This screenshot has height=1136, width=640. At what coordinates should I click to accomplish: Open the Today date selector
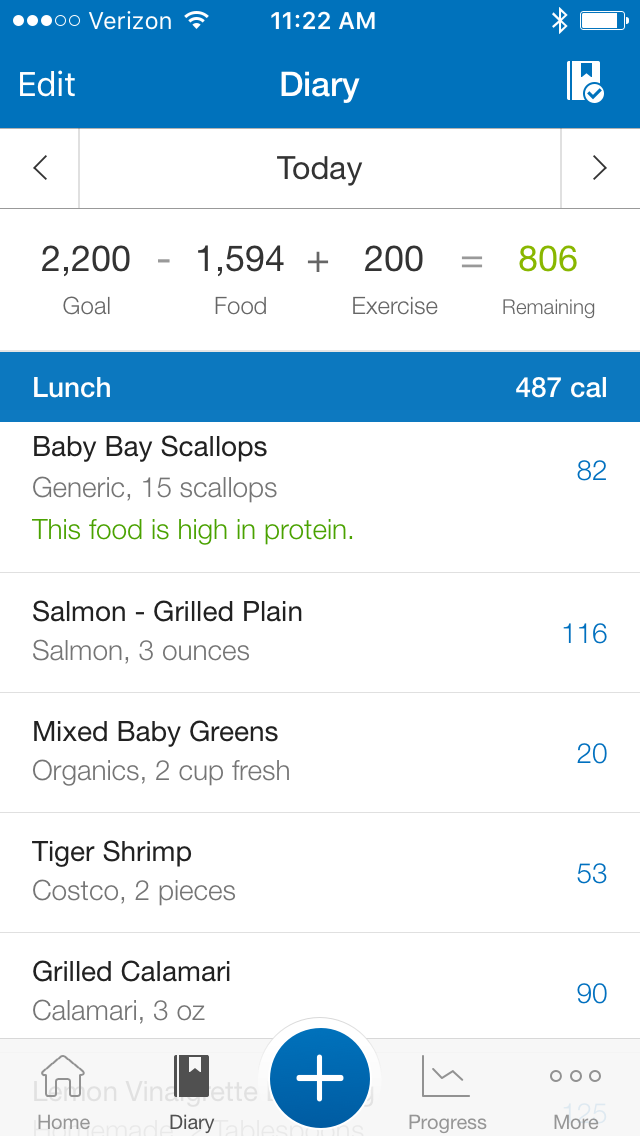(x=319, y=168)
